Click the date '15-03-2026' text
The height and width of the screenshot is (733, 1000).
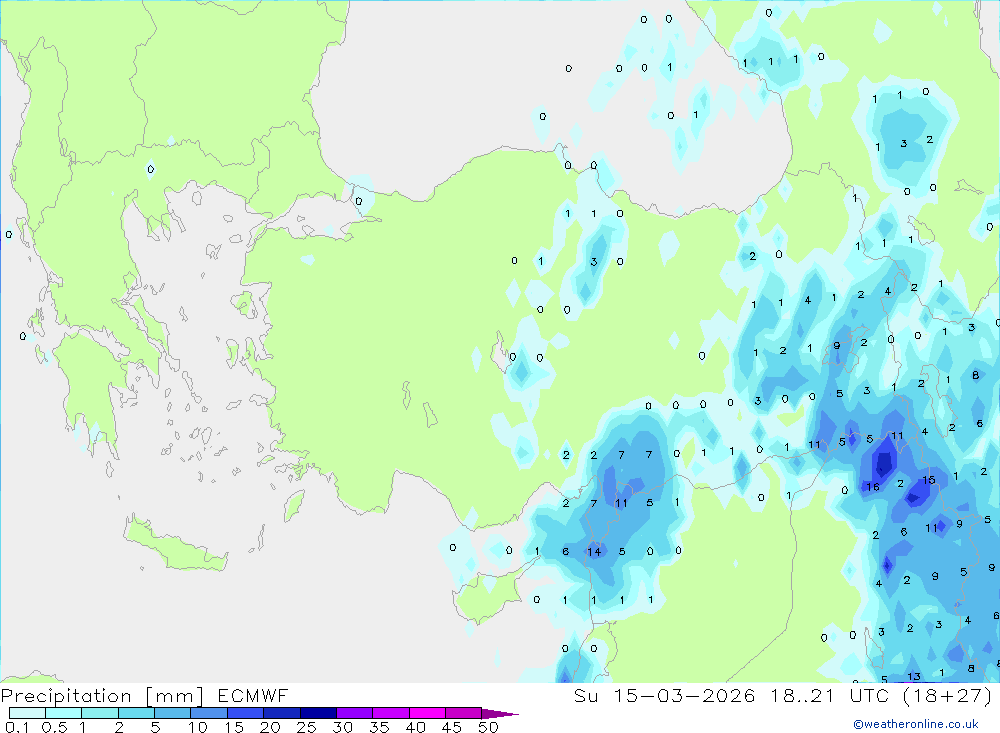684,695
